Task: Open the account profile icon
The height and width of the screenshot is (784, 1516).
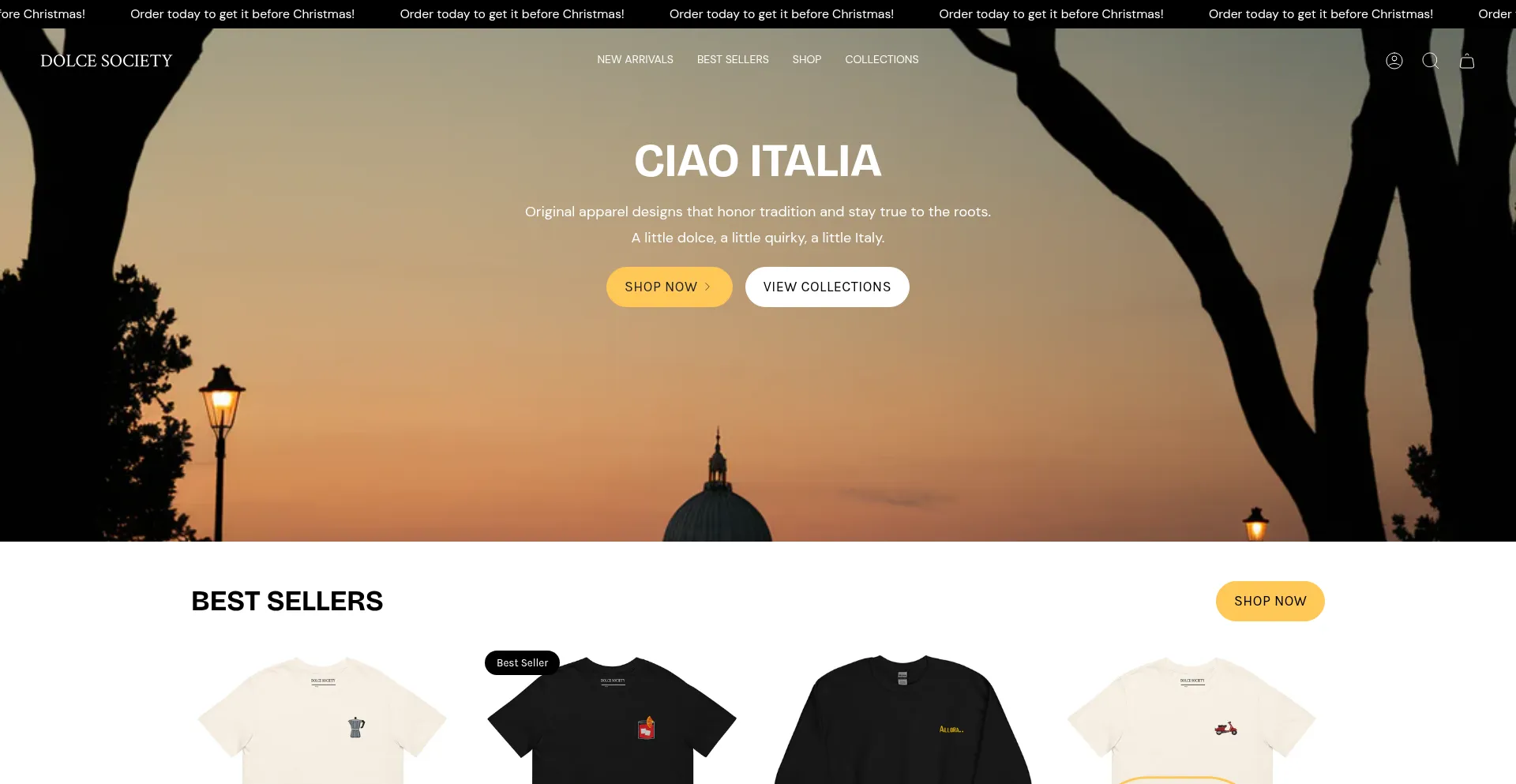Action: pyautogui.click(x=1394, y=61)
